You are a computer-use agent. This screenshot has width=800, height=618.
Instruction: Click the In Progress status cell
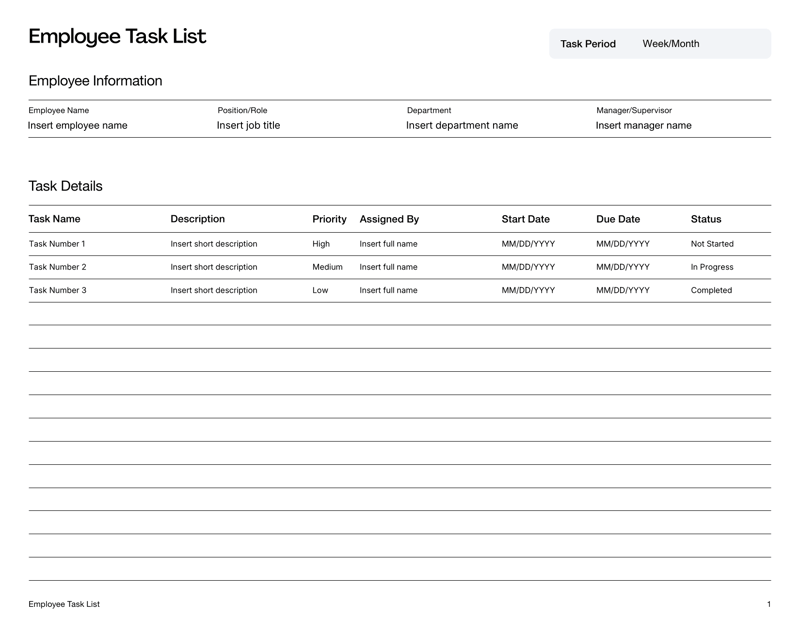point(711,267)
